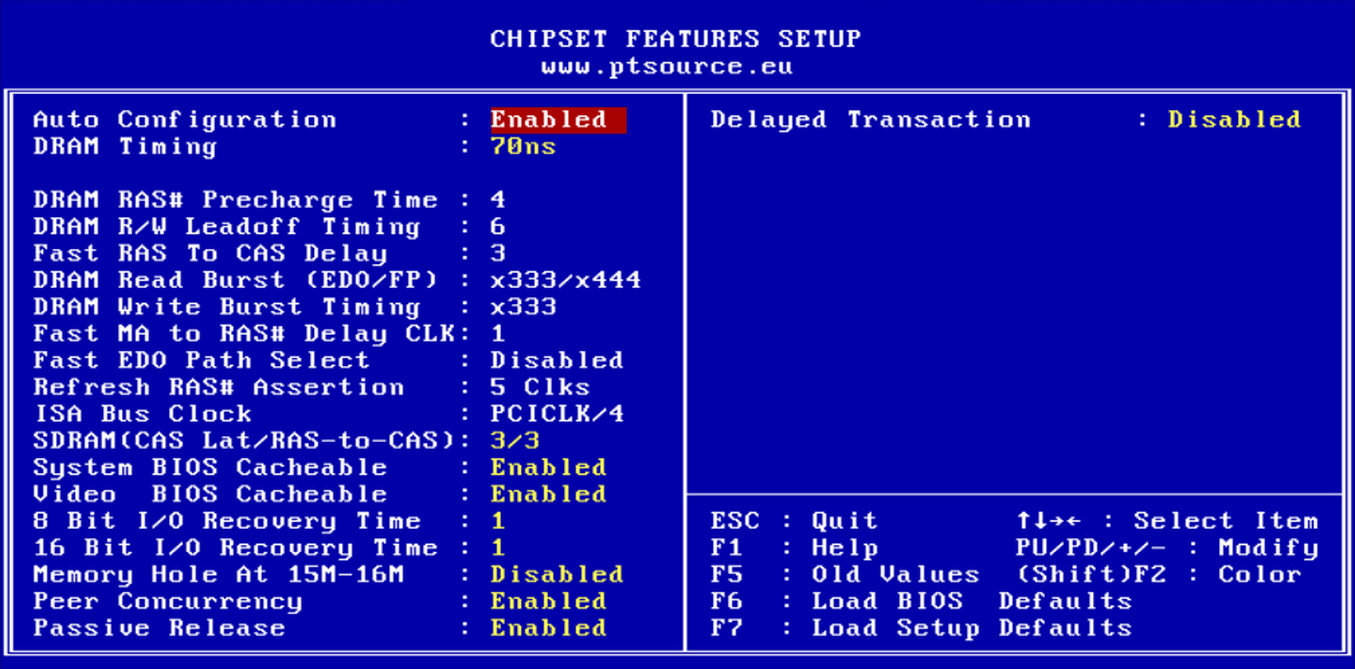Click the System BIOS Cacheable label
The image size is (1355, 669).
210,468
